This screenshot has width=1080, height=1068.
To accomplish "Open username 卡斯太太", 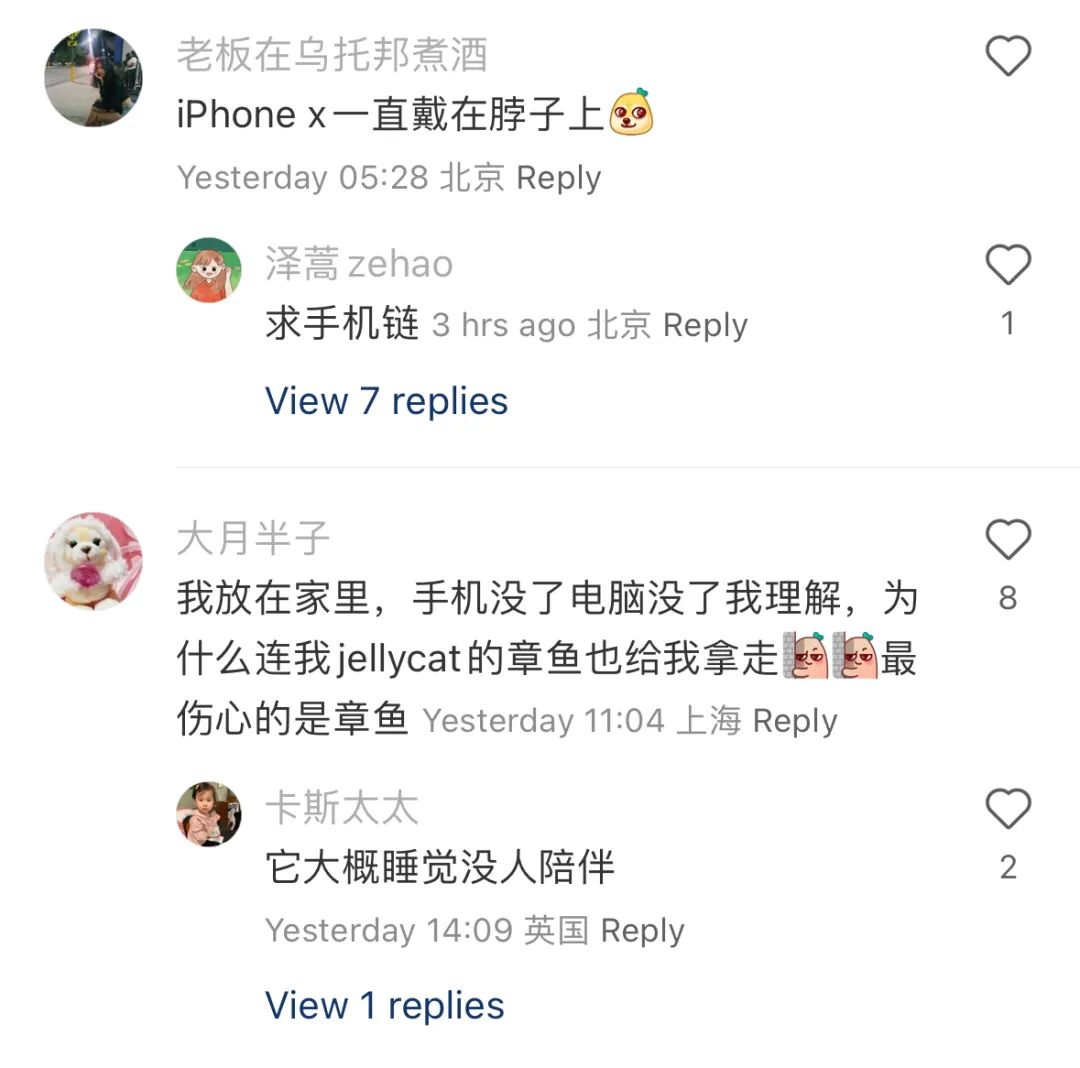I will click(342, 808).
